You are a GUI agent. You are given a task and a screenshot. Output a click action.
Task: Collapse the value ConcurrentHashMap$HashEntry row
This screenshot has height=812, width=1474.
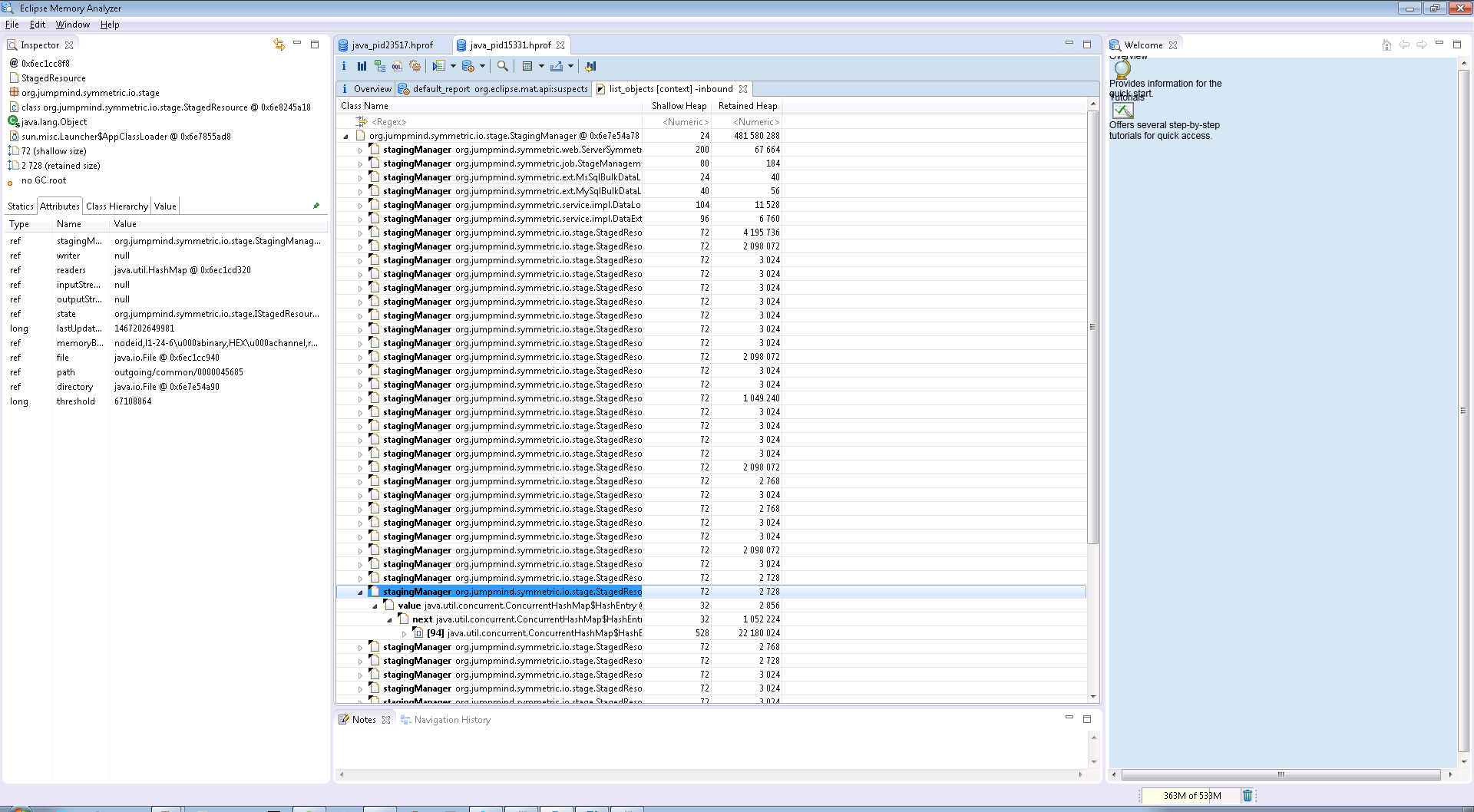(375, 606)
